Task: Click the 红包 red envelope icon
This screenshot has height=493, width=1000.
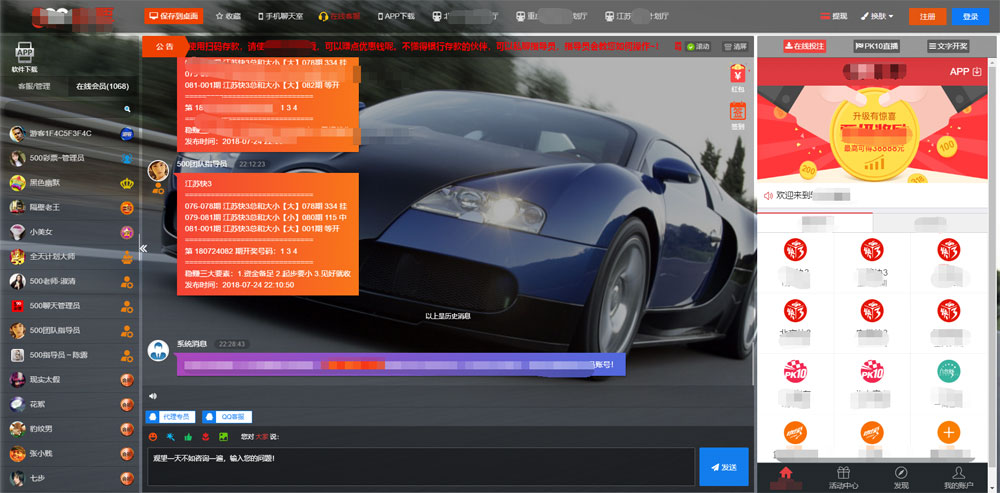Action: (x=737, y=74)
